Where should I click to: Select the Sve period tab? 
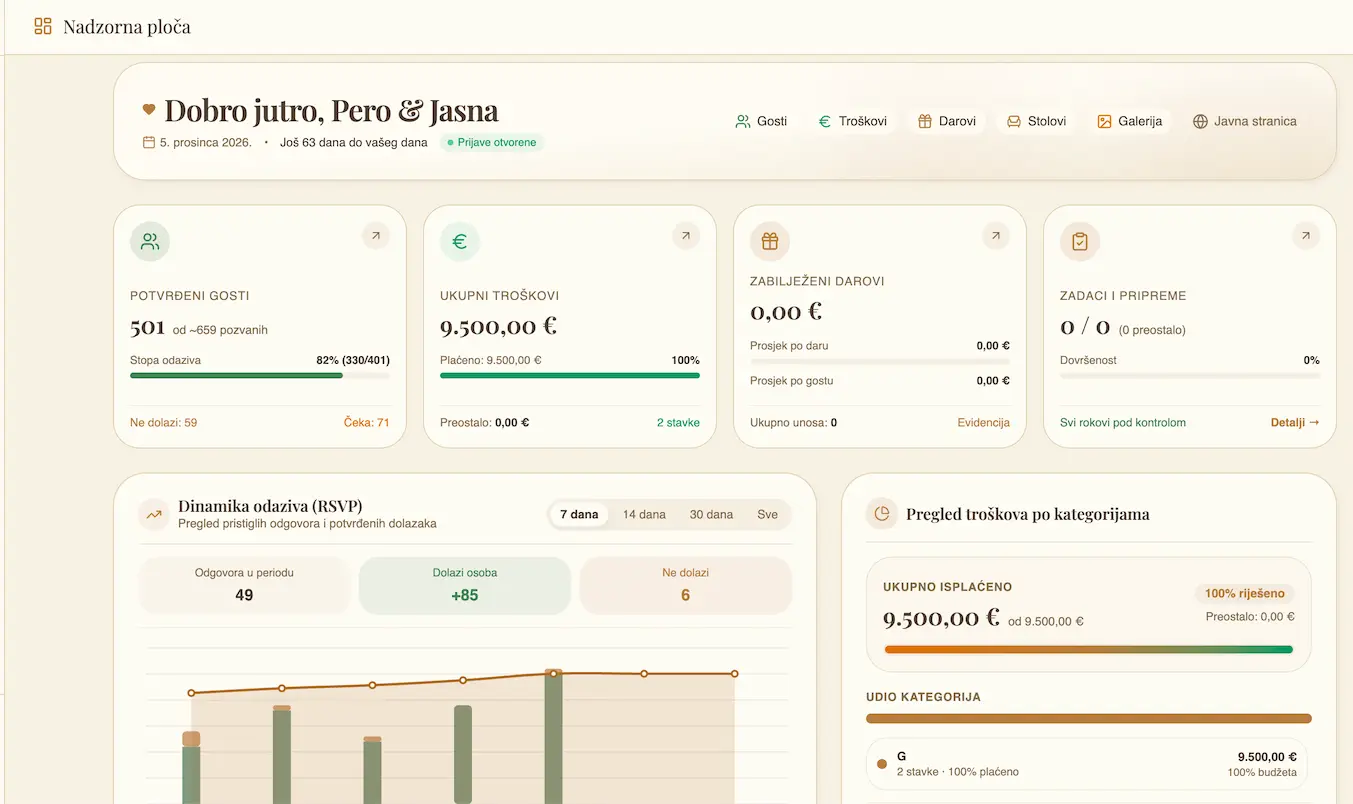click(x=767, y=515)
